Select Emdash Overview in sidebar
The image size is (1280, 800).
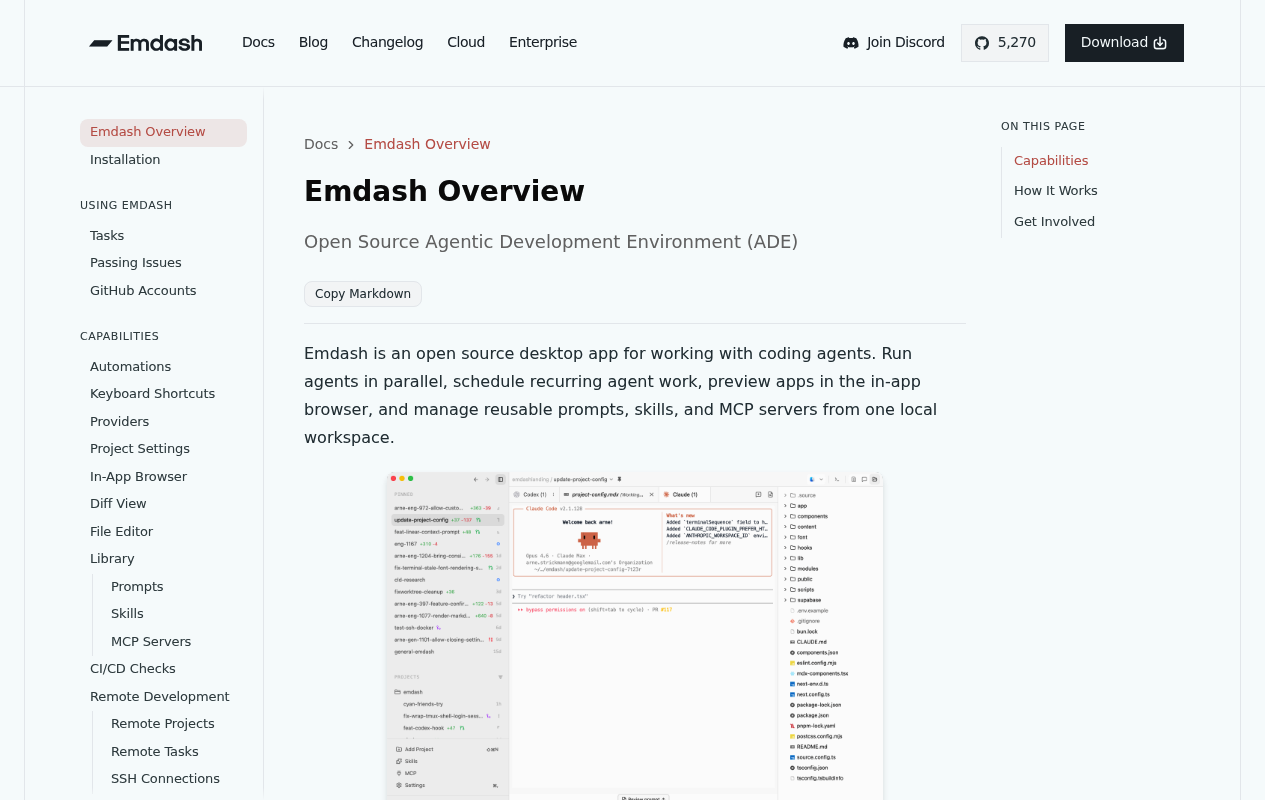[x=163, y=132]
